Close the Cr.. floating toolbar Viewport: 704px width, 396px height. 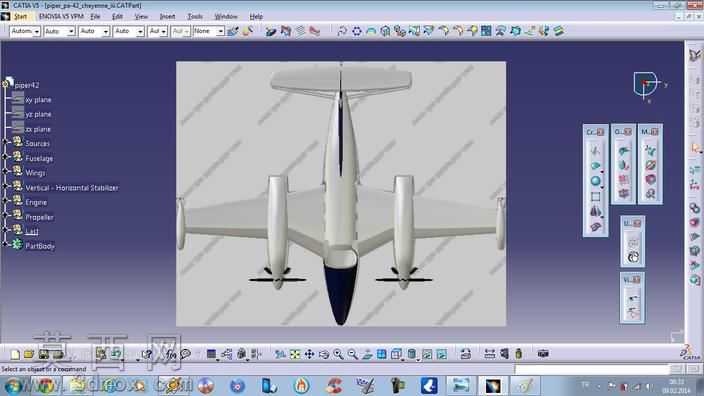click(x=601, y=132)
